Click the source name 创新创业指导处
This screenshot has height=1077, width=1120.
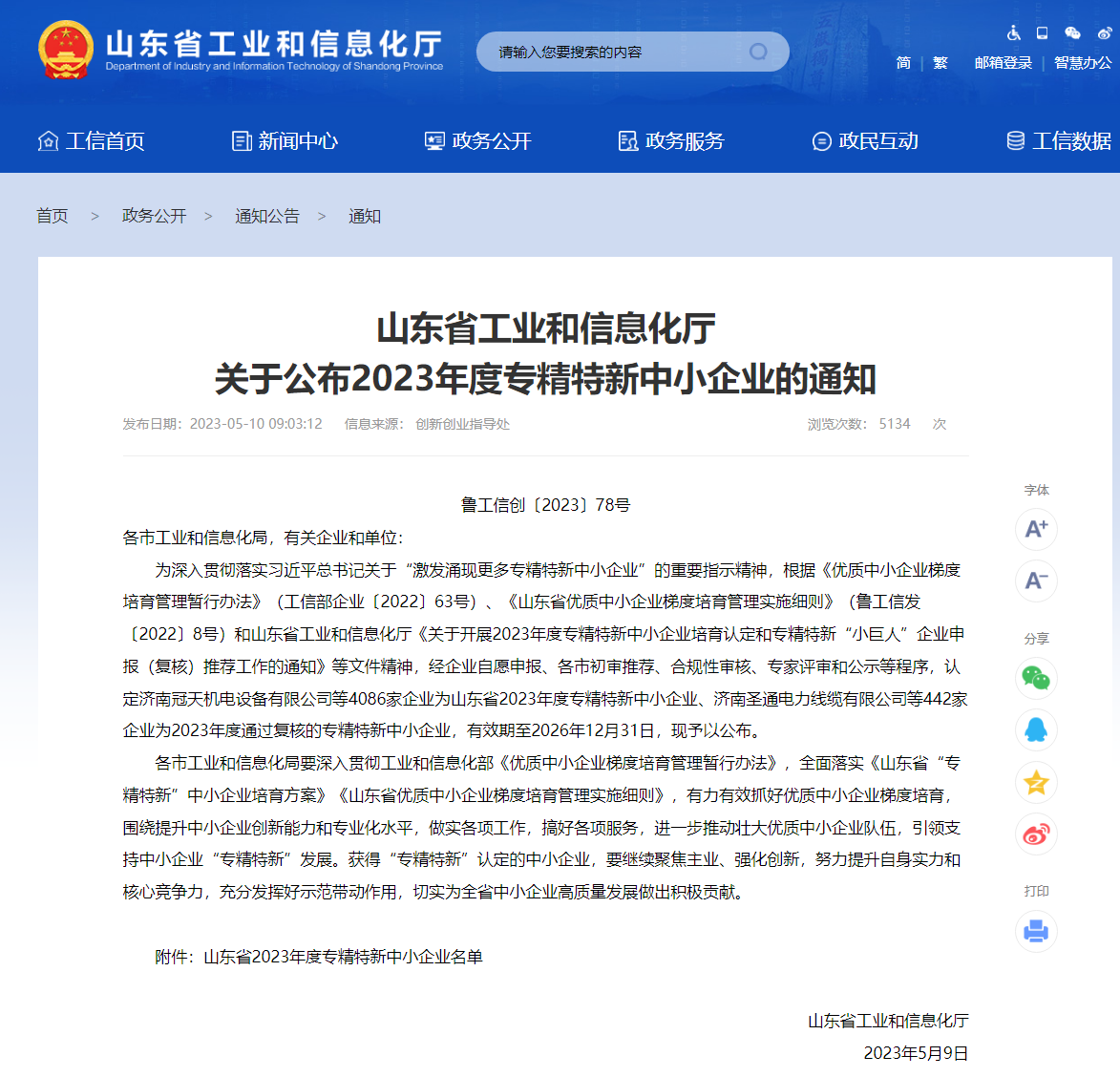click(x=462, y=424)
